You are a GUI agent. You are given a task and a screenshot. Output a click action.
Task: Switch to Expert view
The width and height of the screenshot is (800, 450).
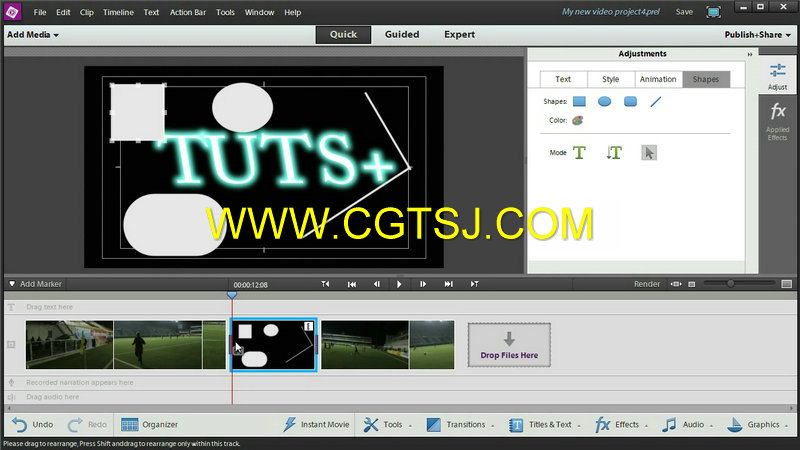pos(459,35)
